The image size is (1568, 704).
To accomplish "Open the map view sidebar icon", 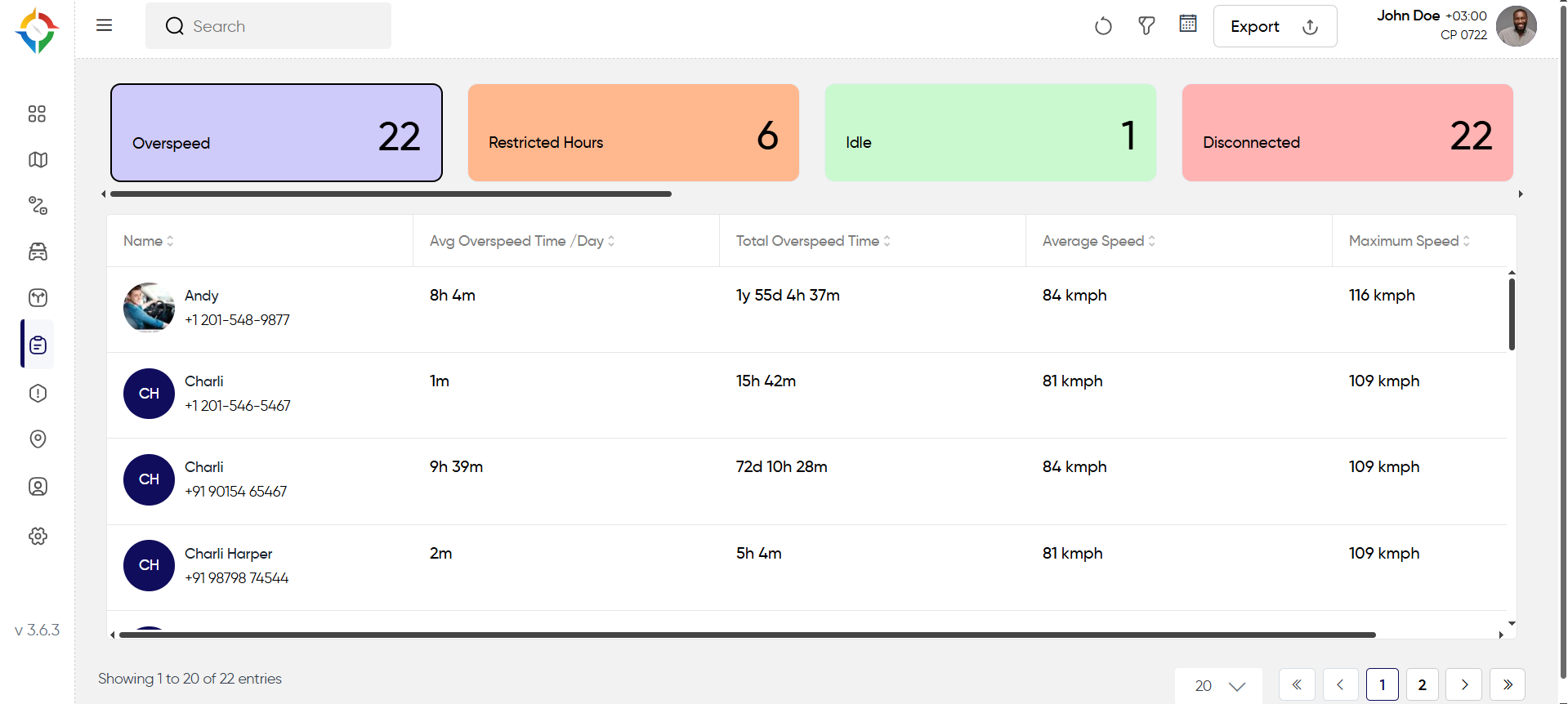I will coord(38,159).
